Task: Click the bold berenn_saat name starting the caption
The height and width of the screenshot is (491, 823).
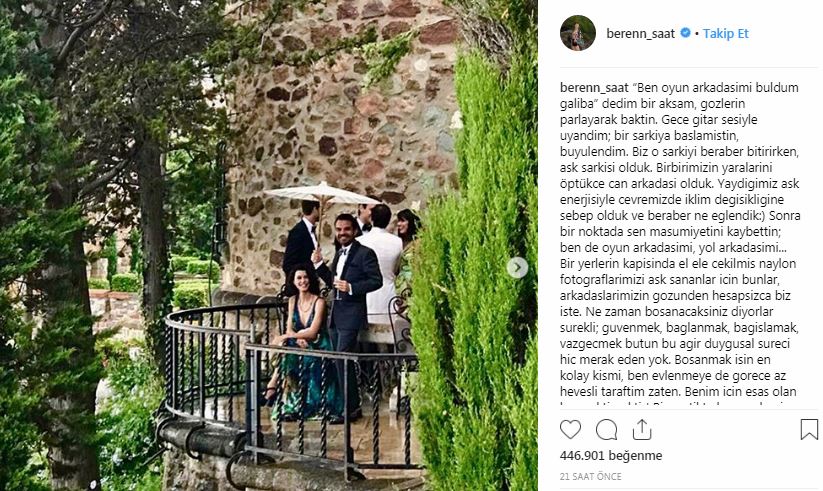Action: (x=594, y=88)
